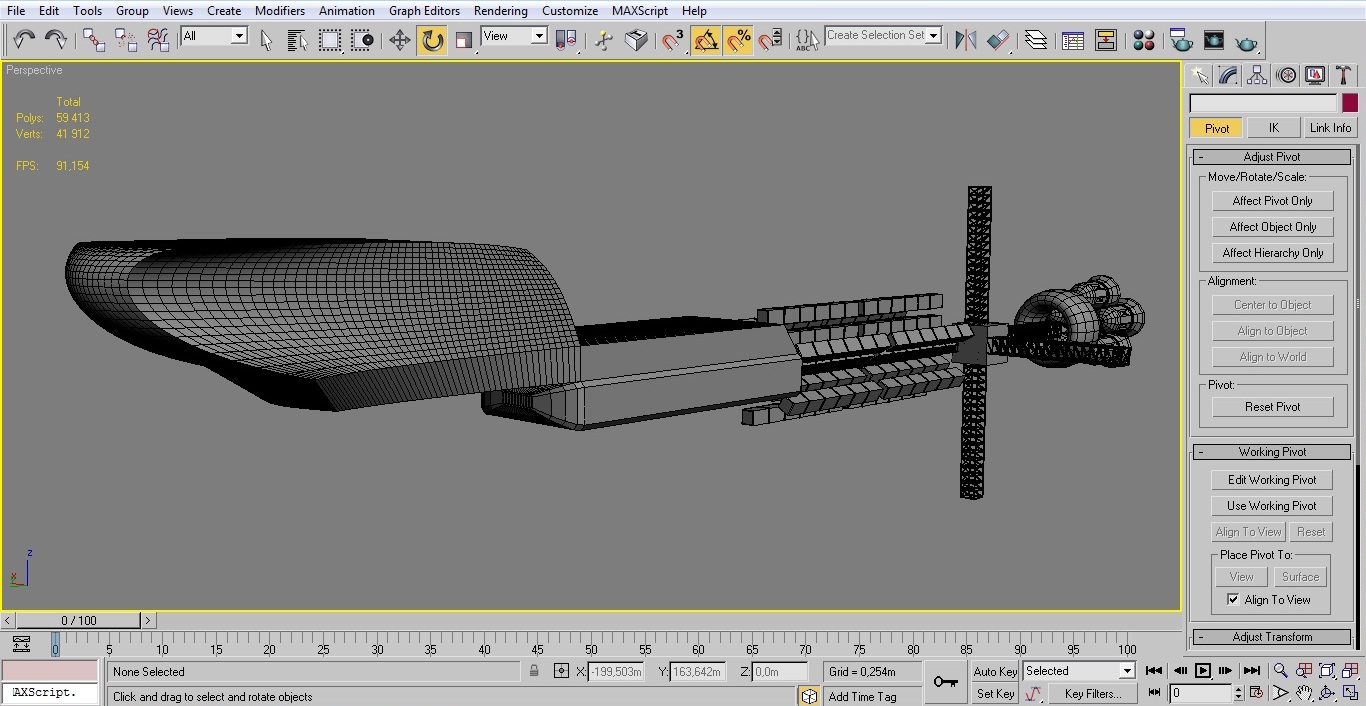Select the Undo arrow icon

coord(24,40)
